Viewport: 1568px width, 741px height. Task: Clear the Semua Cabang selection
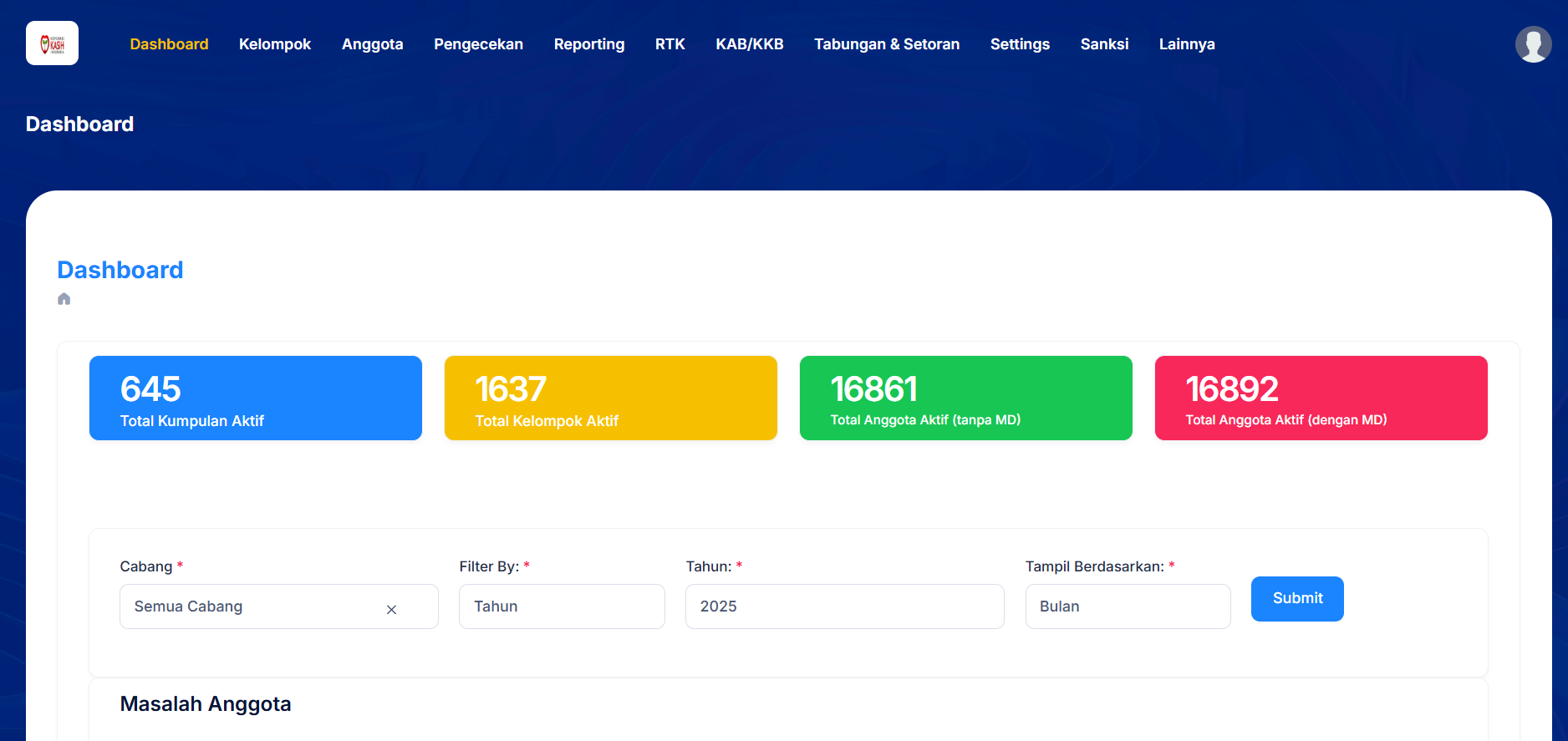(391, 609)
